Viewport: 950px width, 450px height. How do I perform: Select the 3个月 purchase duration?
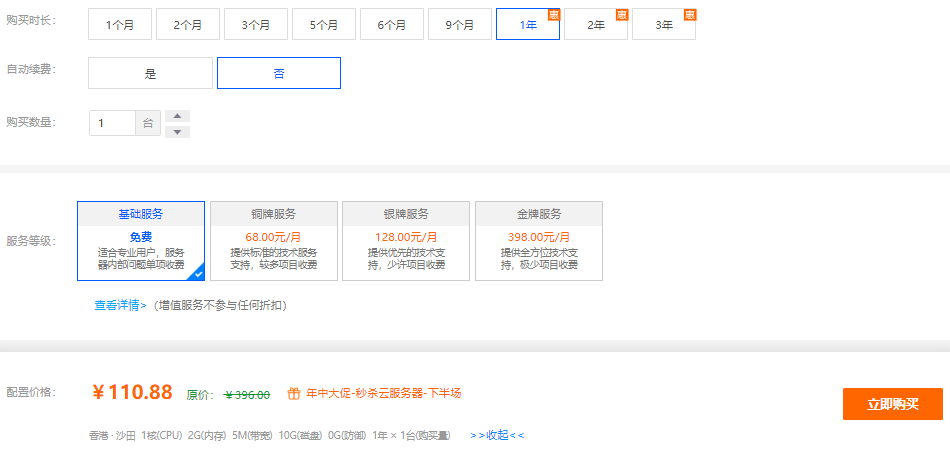click(256, 25)
